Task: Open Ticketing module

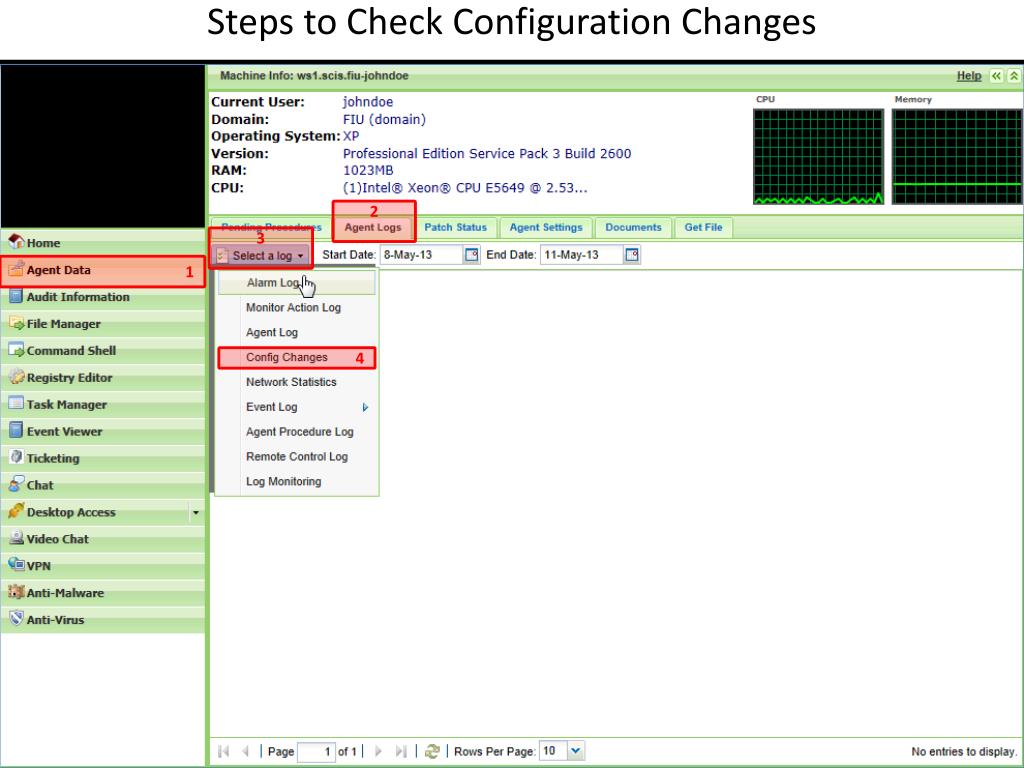Action: click(102, 458)
